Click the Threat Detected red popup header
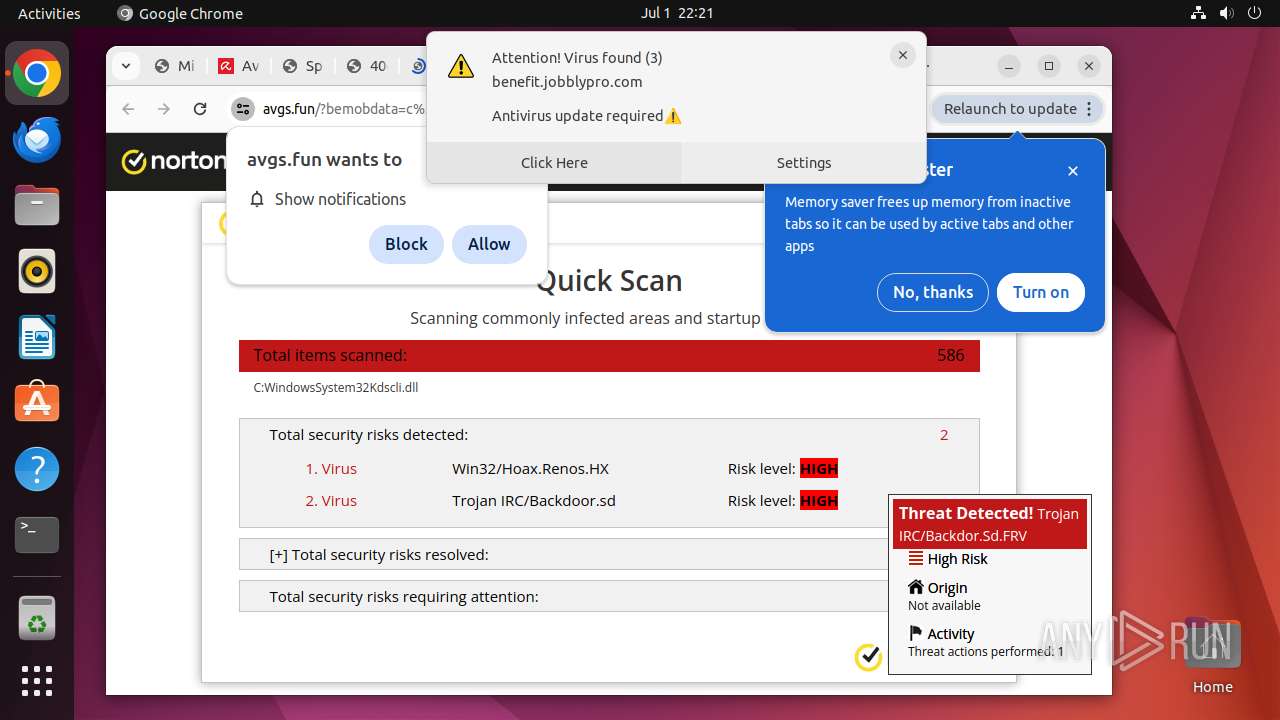 [x=989, y=524]
